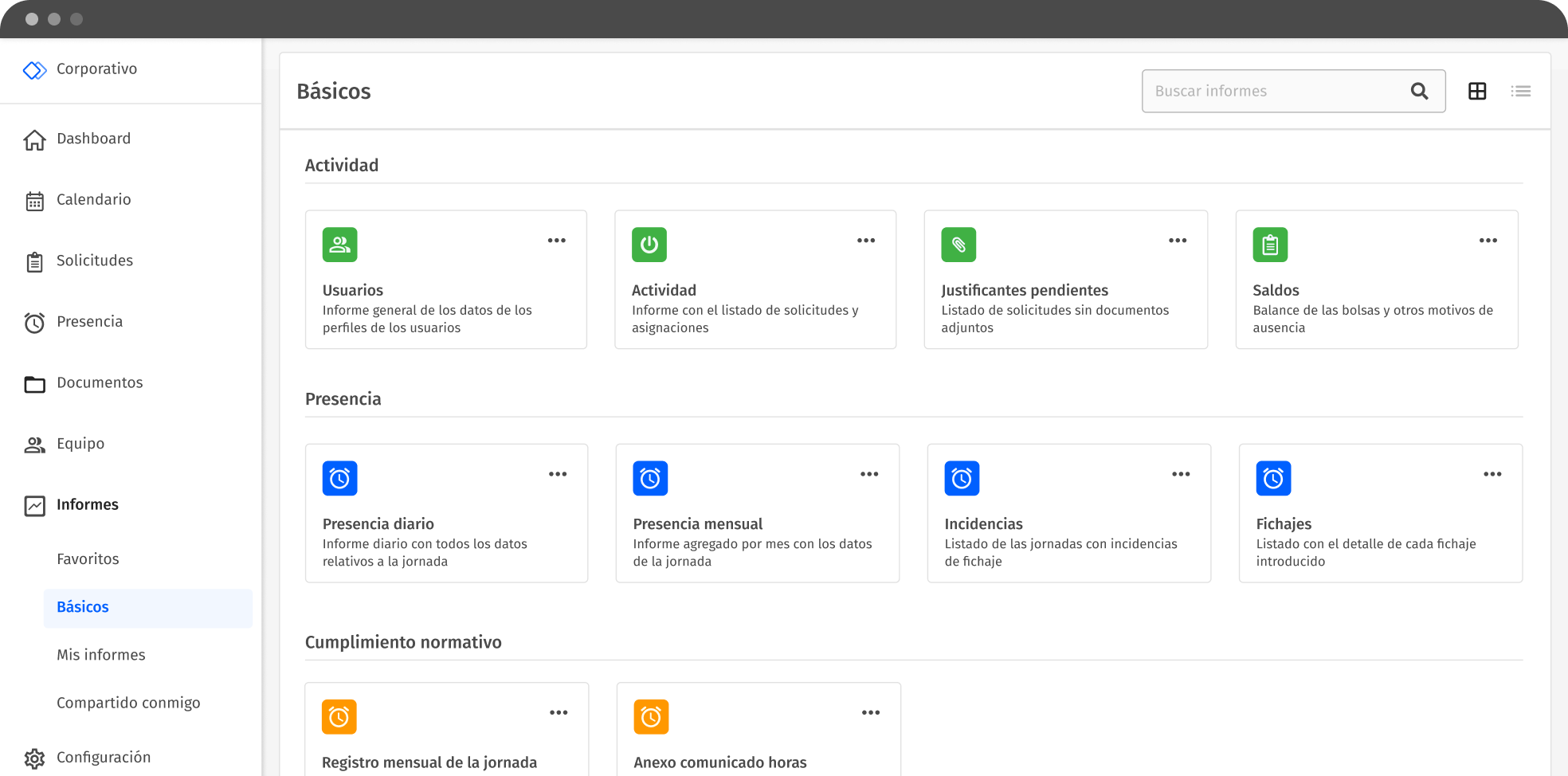The image size is (1568, 776).
Task: Open Mis informes section
Action: (x=100, y=654)
